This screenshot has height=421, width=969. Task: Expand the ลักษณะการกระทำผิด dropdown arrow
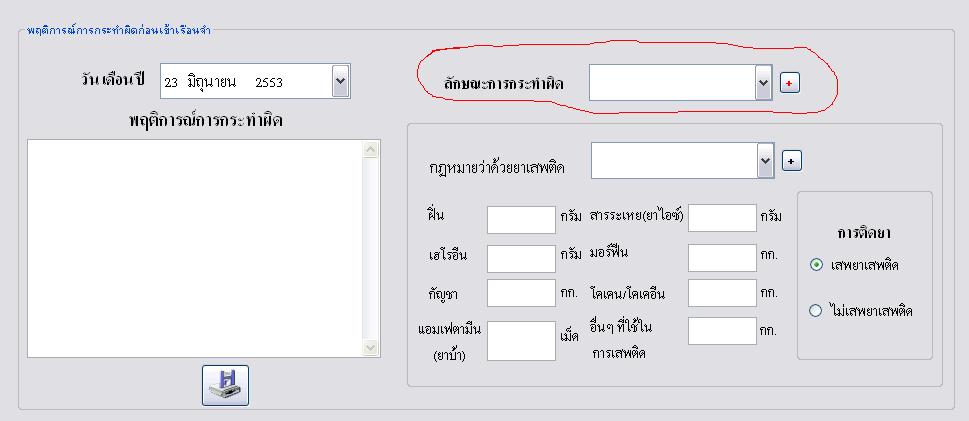(763, 82)
